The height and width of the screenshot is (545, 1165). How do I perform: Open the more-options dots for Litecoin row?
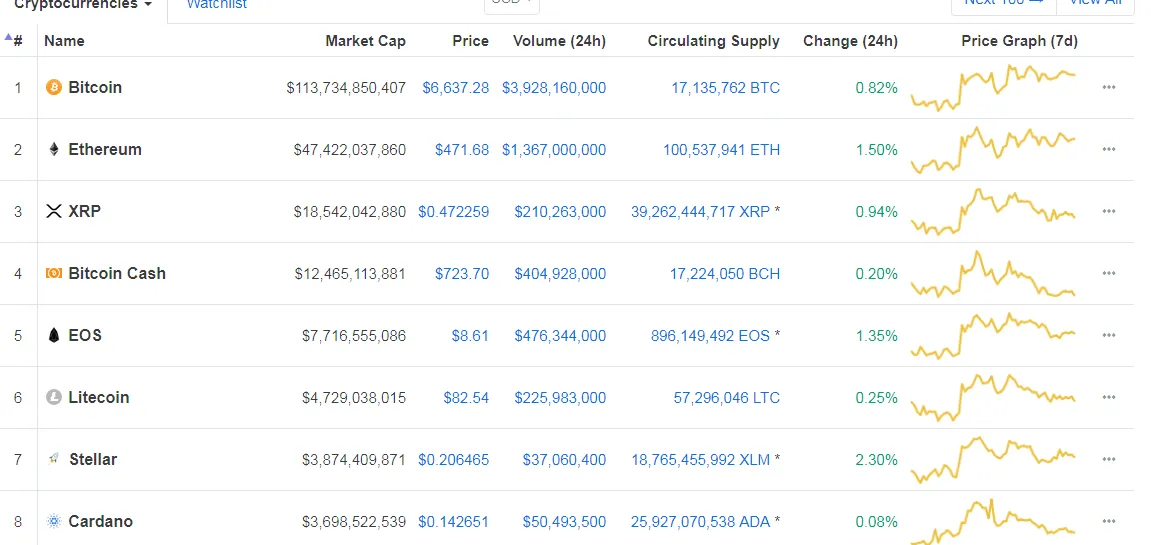1109,397
